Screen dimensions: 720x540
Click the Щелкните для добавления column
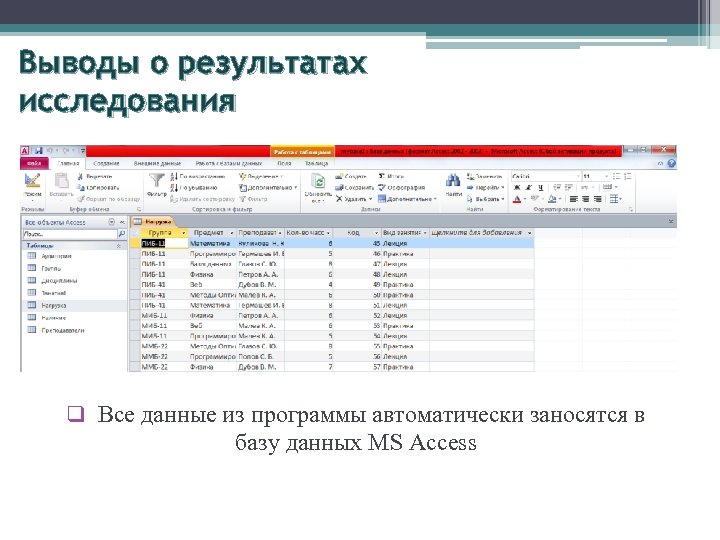[x=481, y=233]
